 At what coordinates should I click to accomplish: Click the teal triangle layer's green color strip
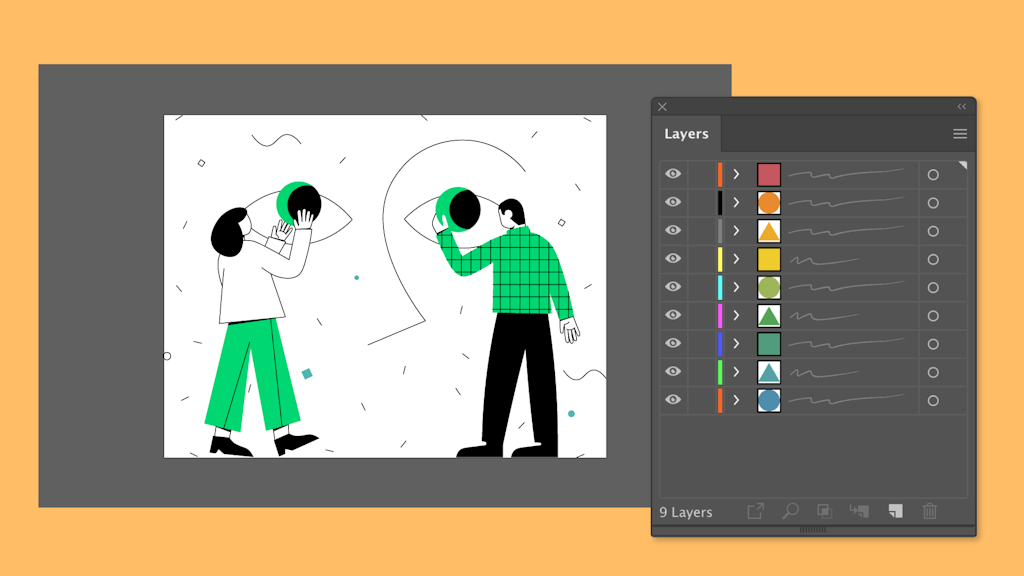720,372
